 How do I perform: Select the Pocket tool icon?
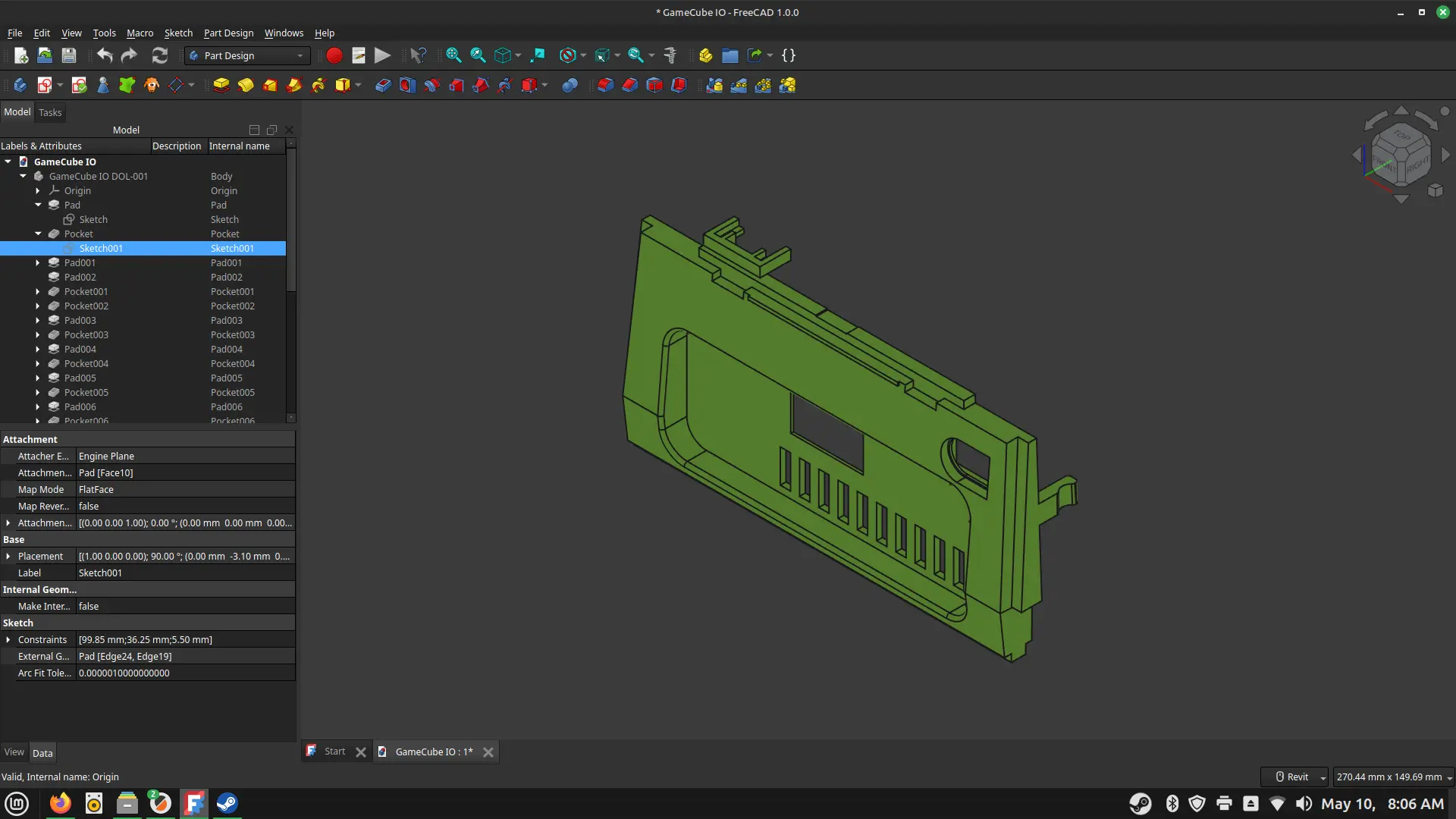click(383, 85)
